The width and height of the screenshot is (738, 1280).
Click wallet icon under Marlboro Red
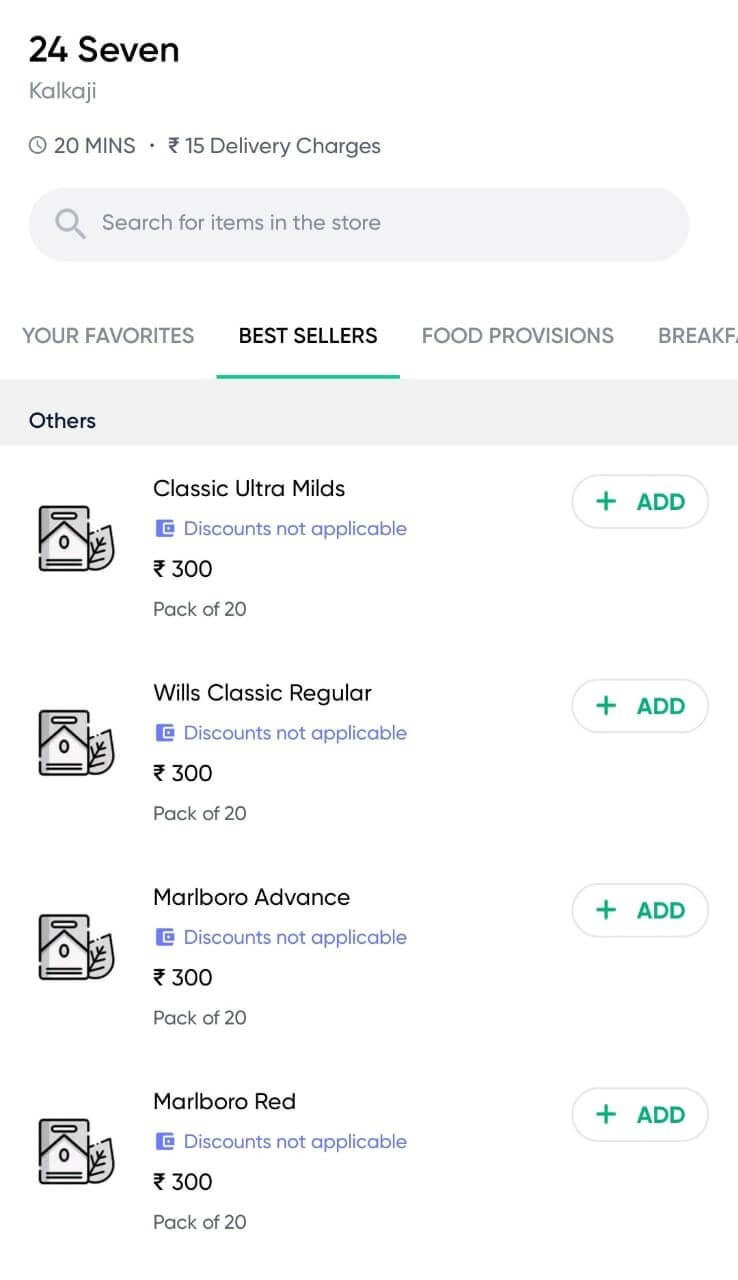click(165, 1141)
